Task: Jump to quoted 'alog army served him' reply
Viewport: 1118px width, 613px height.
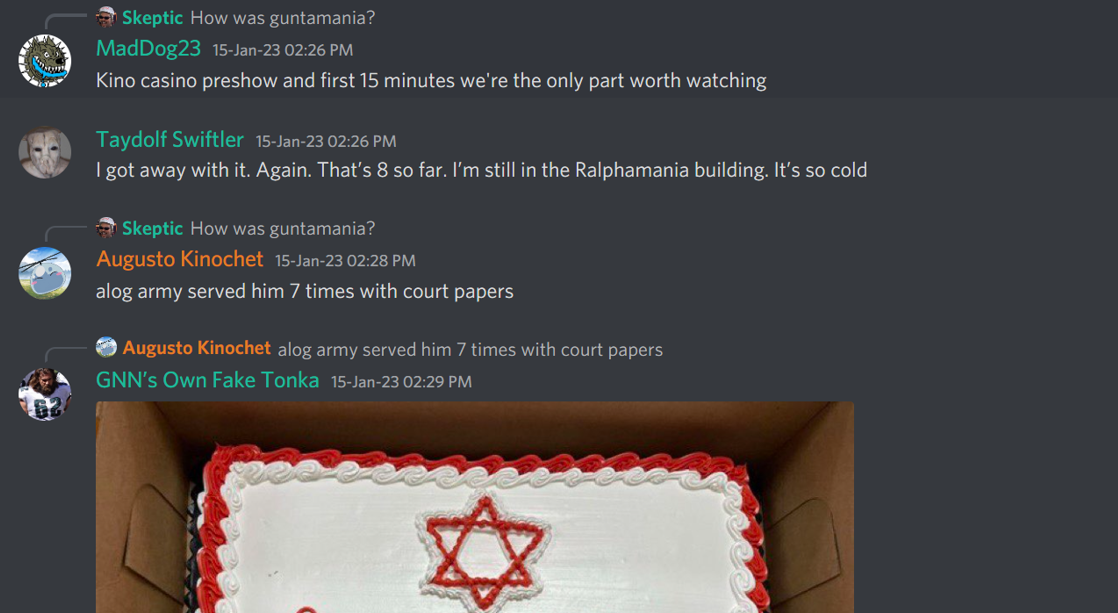Action: coord(470,349)
